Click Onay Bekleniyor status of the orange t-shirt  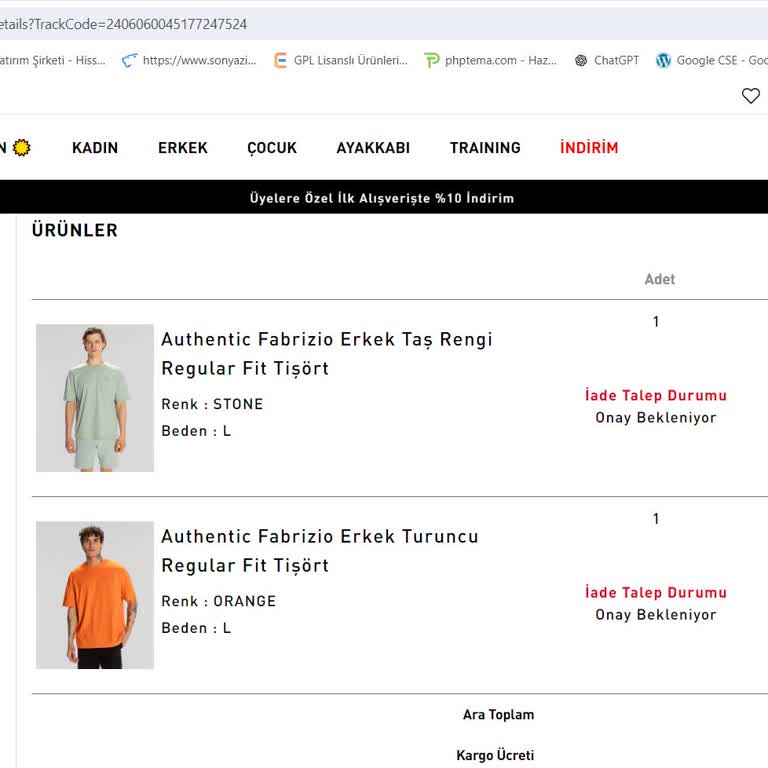tap(656, 615)
